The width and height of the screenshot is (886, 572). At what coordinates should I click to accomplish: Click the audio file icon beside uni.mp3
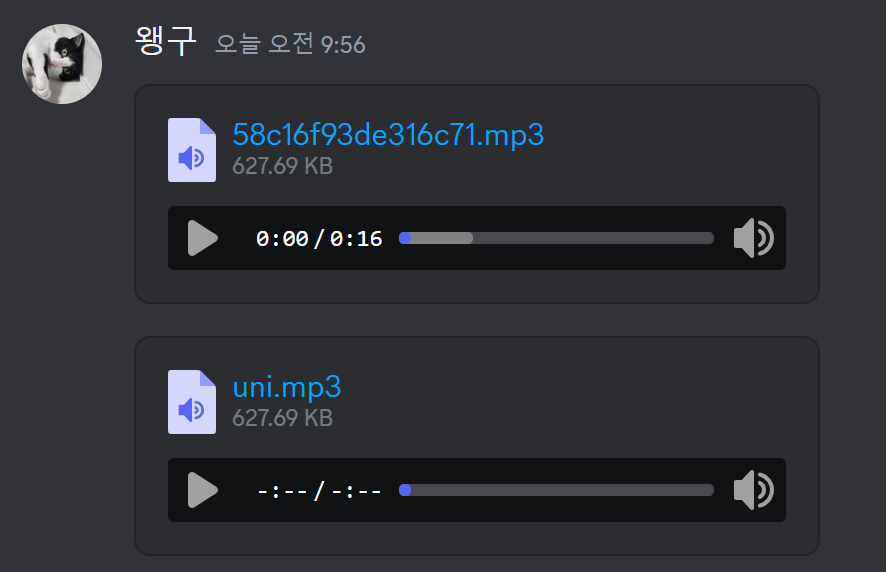pyautogui.click(x=192, y=402)
